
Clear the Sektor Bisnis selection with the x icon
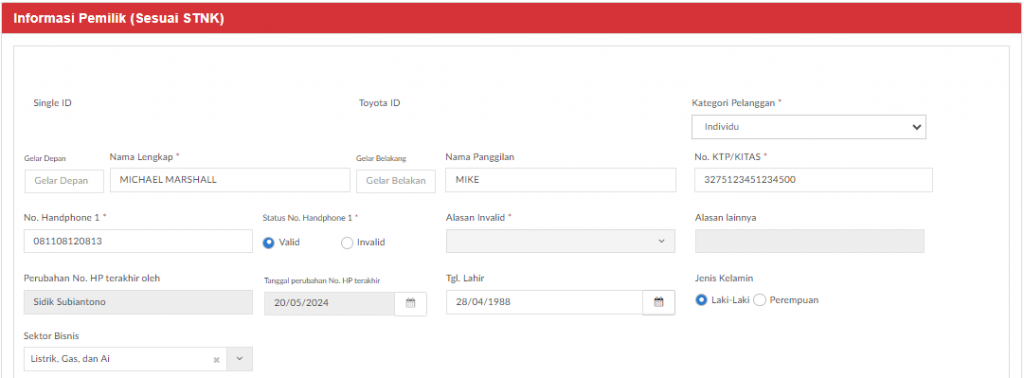pyautogui.click(x=216, y=360)
